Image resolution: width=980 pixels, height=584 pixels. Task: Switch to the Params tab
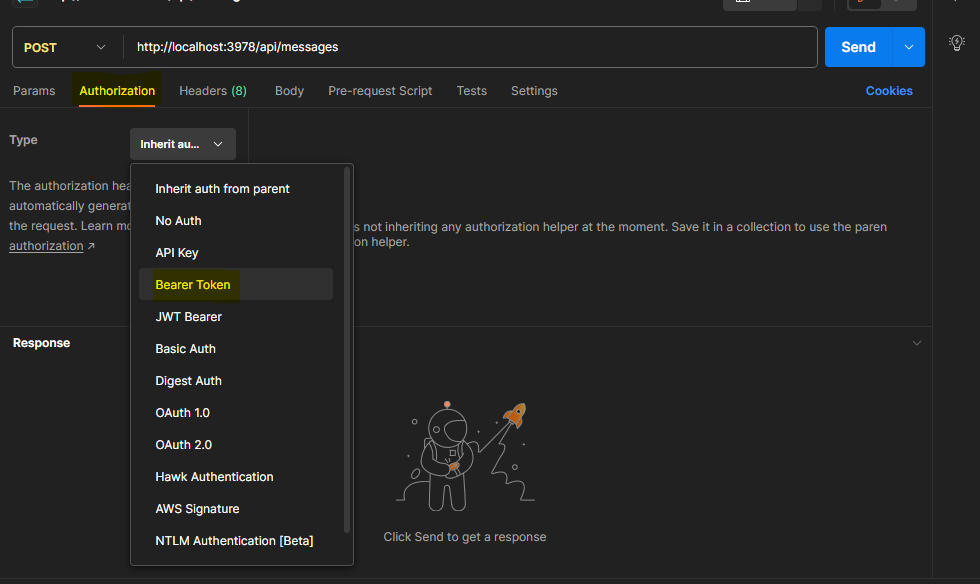tap(34, 91)
